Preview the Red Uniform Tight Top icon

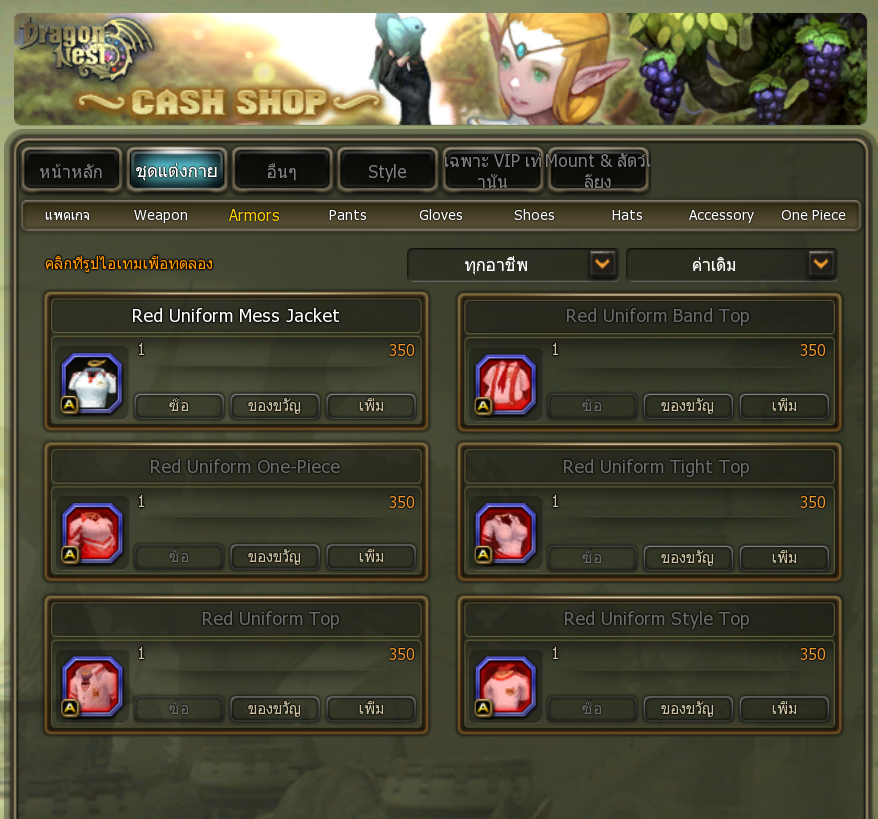(x=505, y=533)
